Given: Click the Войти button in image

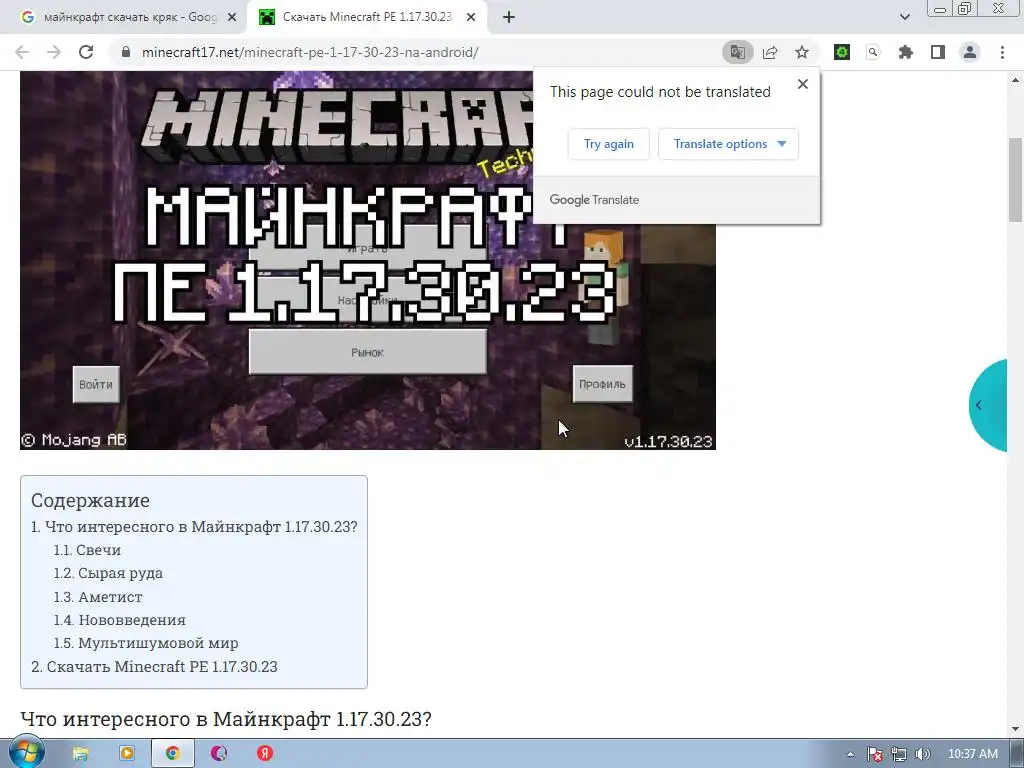Looking at the screenshot, I should point(96,384).
